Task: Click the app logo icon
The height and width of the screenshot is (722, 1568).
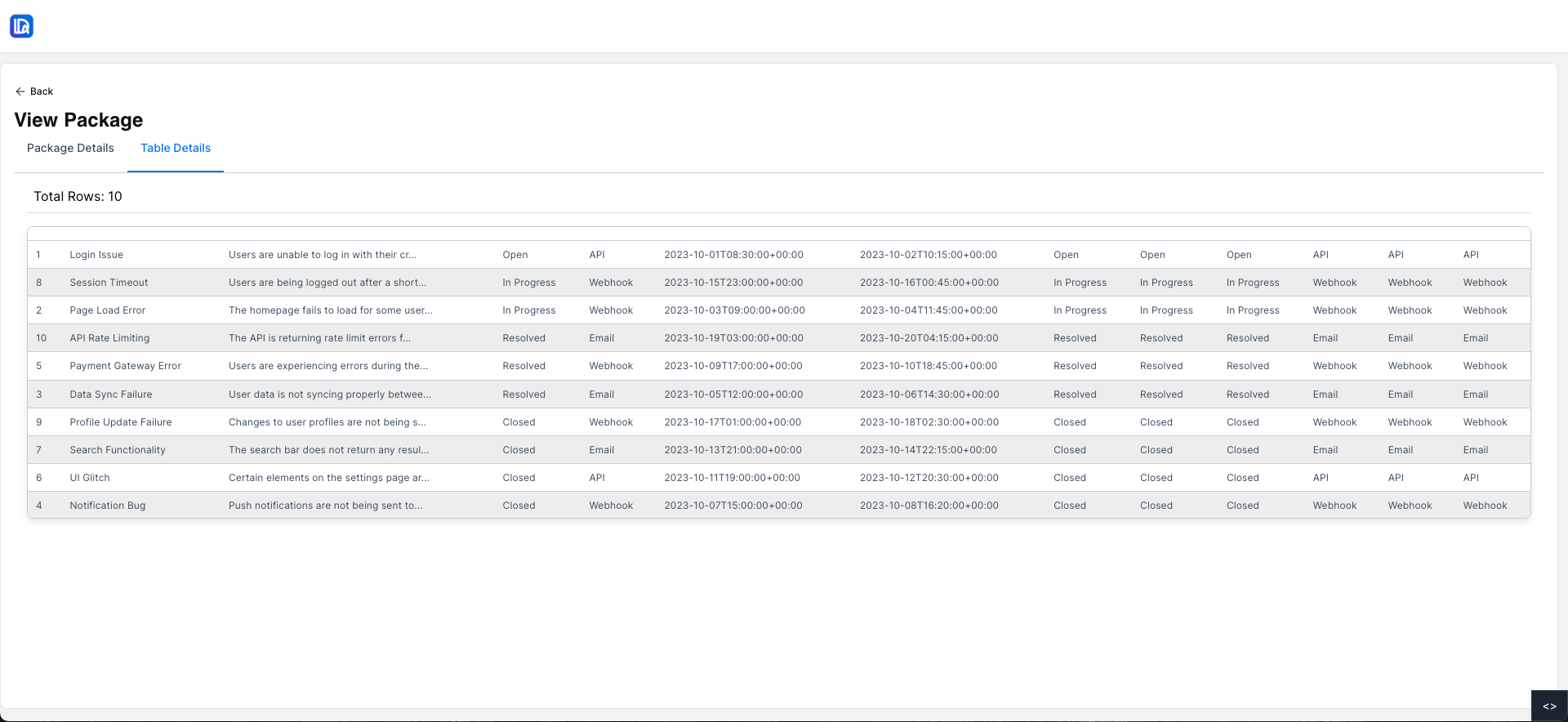Action: (x=21, y=26)
